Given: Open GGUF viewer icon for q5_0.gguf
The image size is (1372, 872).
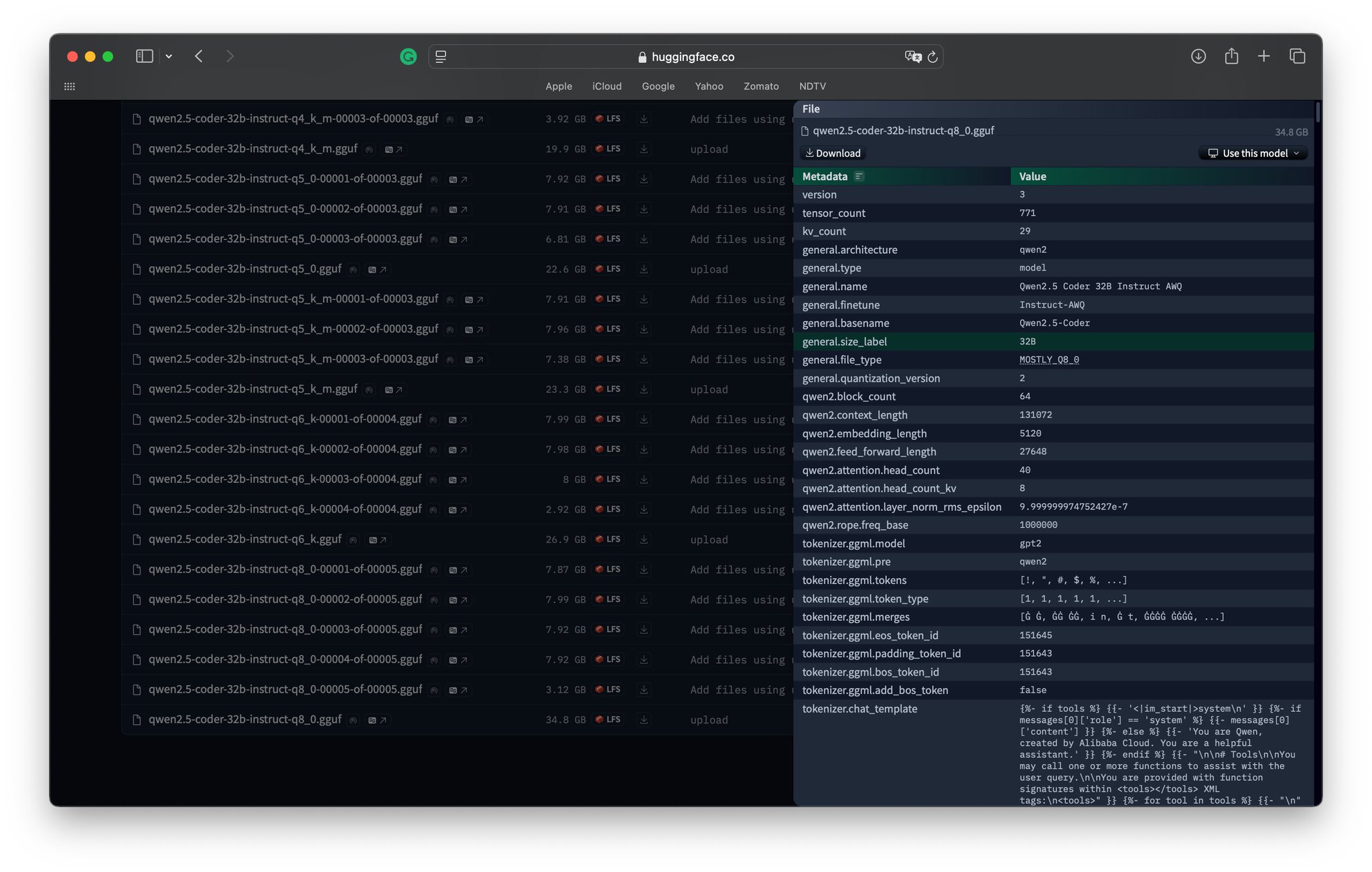Looking at the screenshot, I should pos(377,269).
